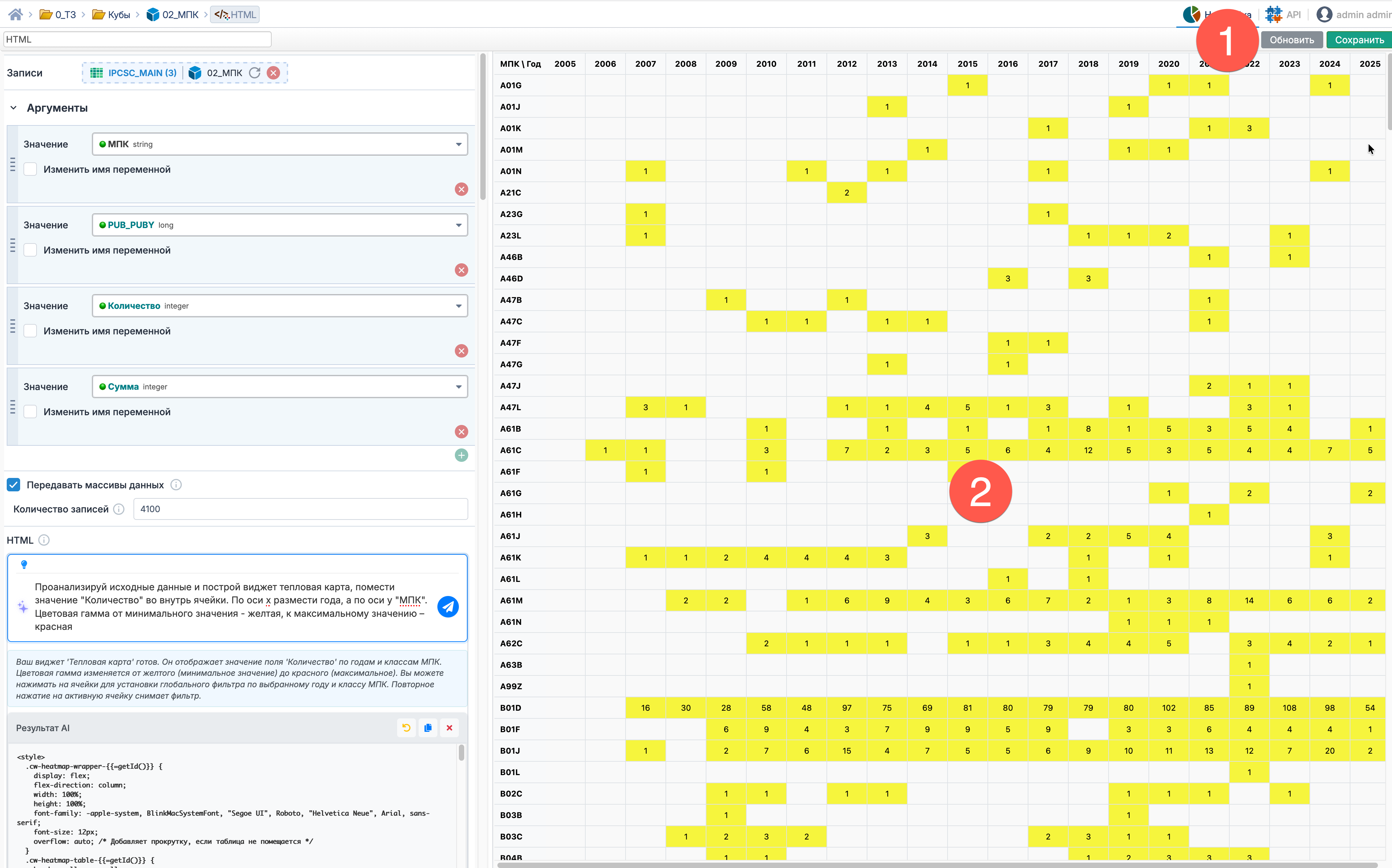Click the Количество записей input field
The height and width of the screenshot is (868, 1392).
pos(300,509)
